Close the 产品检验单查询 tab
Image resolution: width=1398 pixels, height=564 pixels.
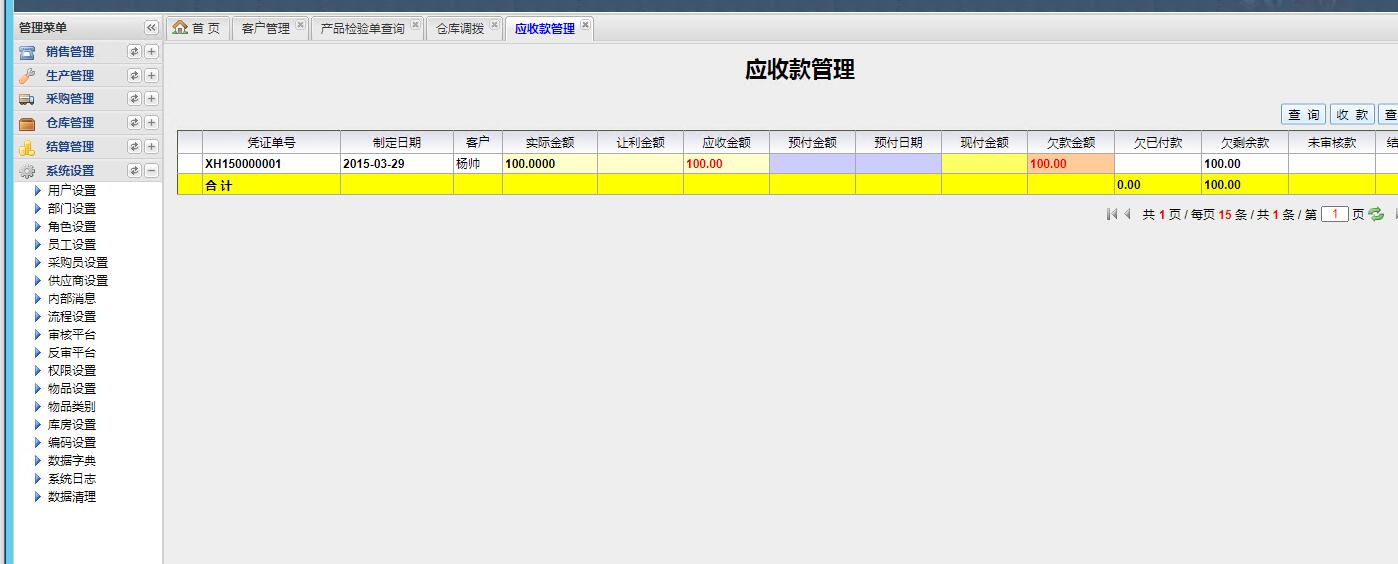tap(415, 25)
